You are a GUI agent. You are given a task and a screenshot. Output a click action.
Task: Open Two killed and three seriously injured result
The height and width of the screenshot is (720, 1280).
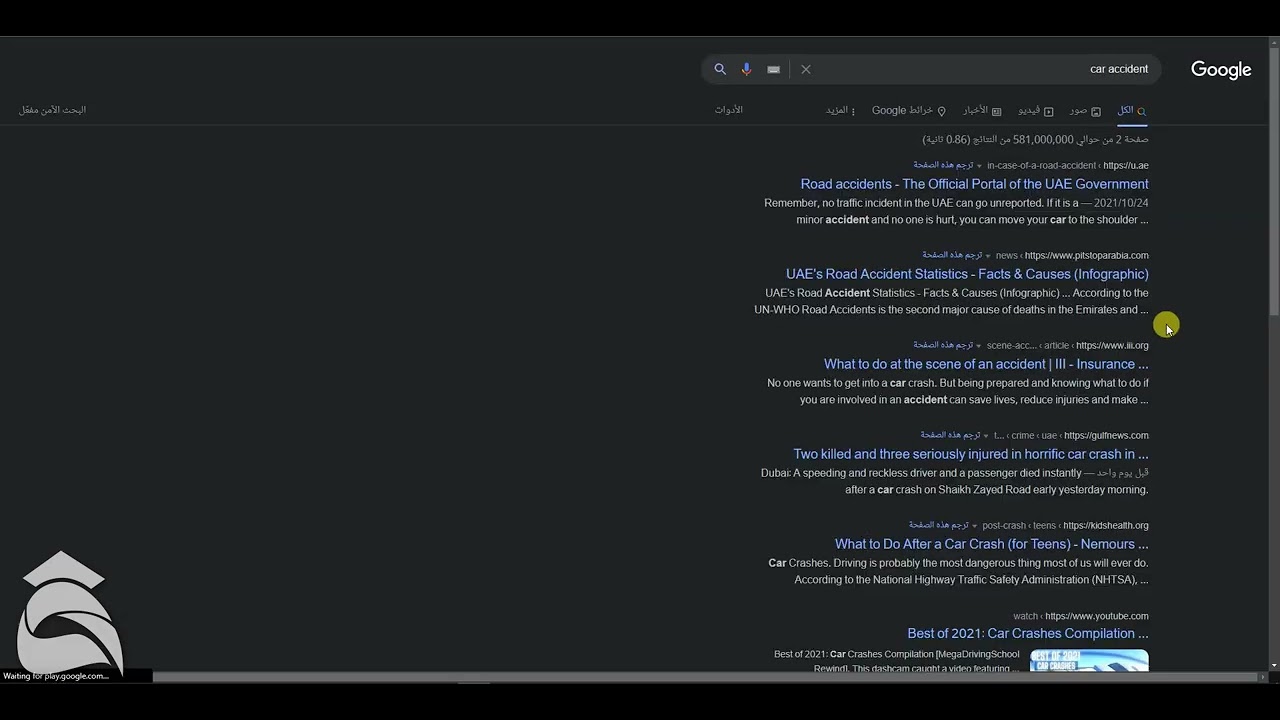971,454
